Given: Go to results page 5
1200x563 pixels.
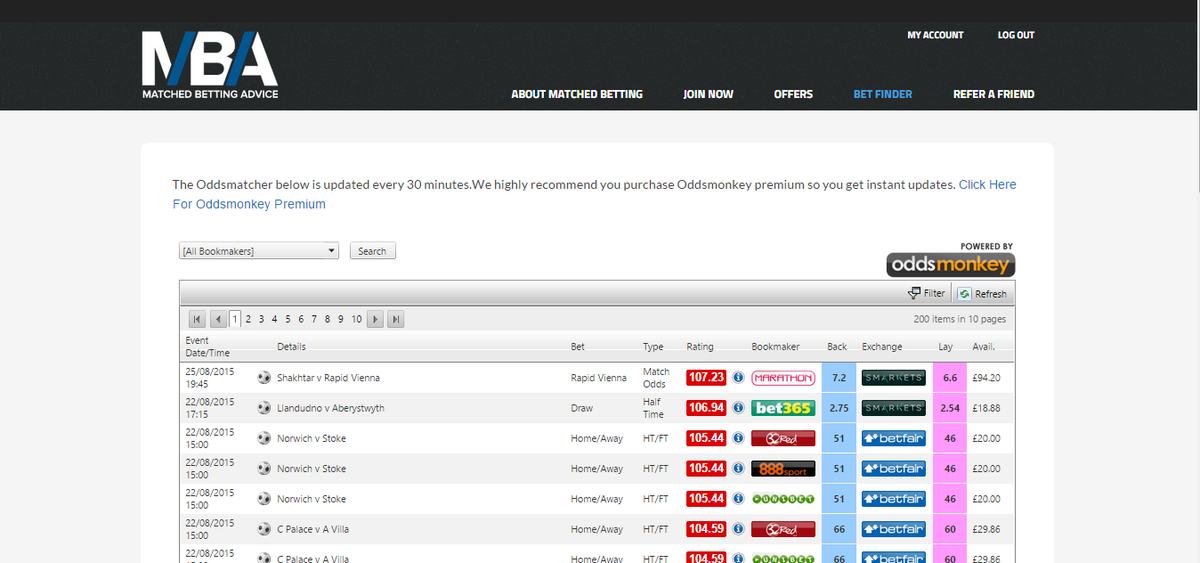Looking at the screenshot, I should [288, 319].
